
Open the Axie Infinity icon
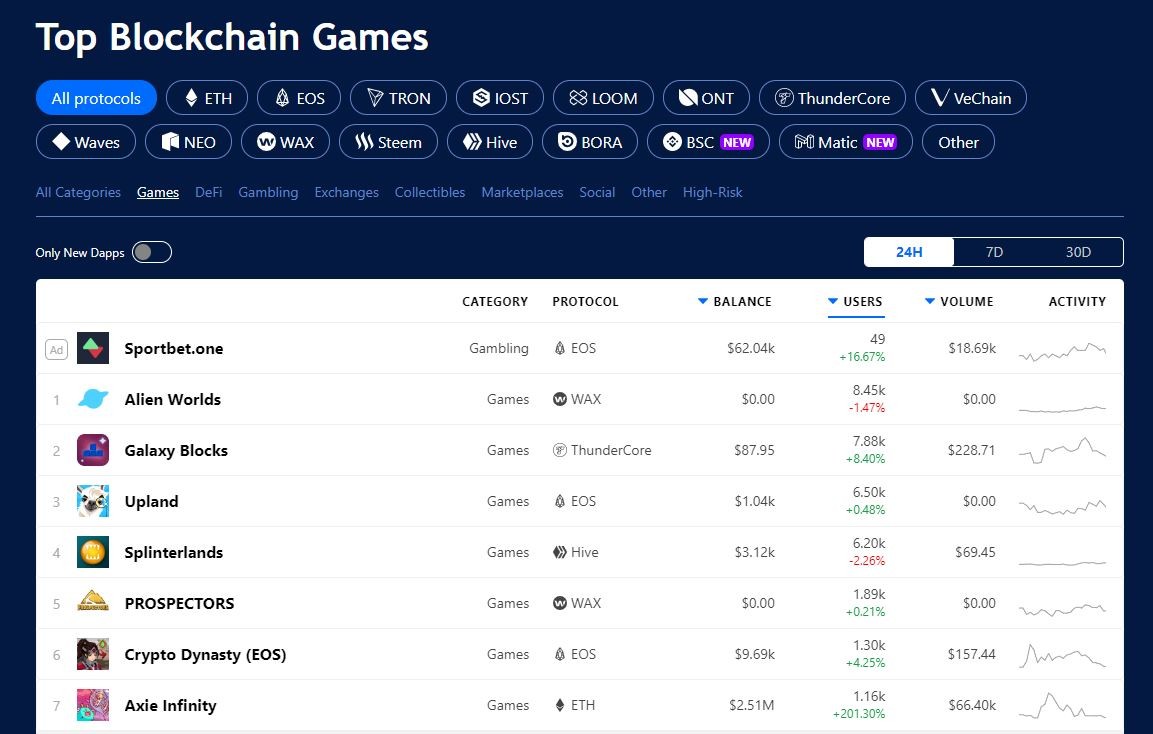point(93,705)
